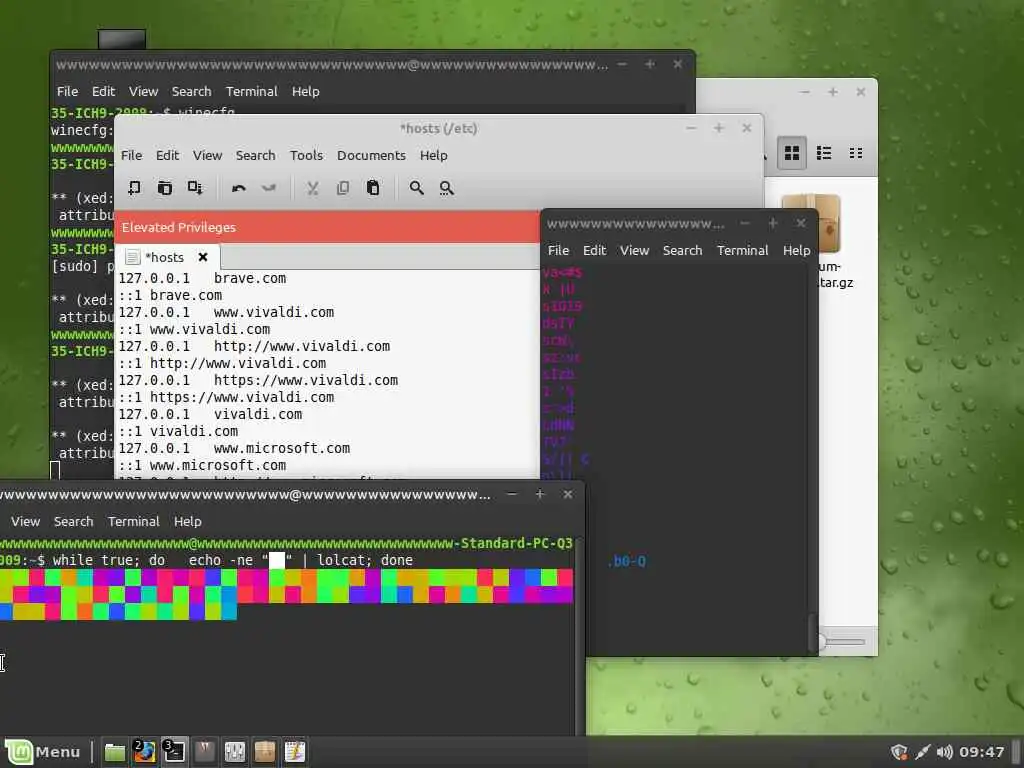Screen dimensions: 1024x768
Task: Adjust the file manager zoom slider
Action: [844, 642]
